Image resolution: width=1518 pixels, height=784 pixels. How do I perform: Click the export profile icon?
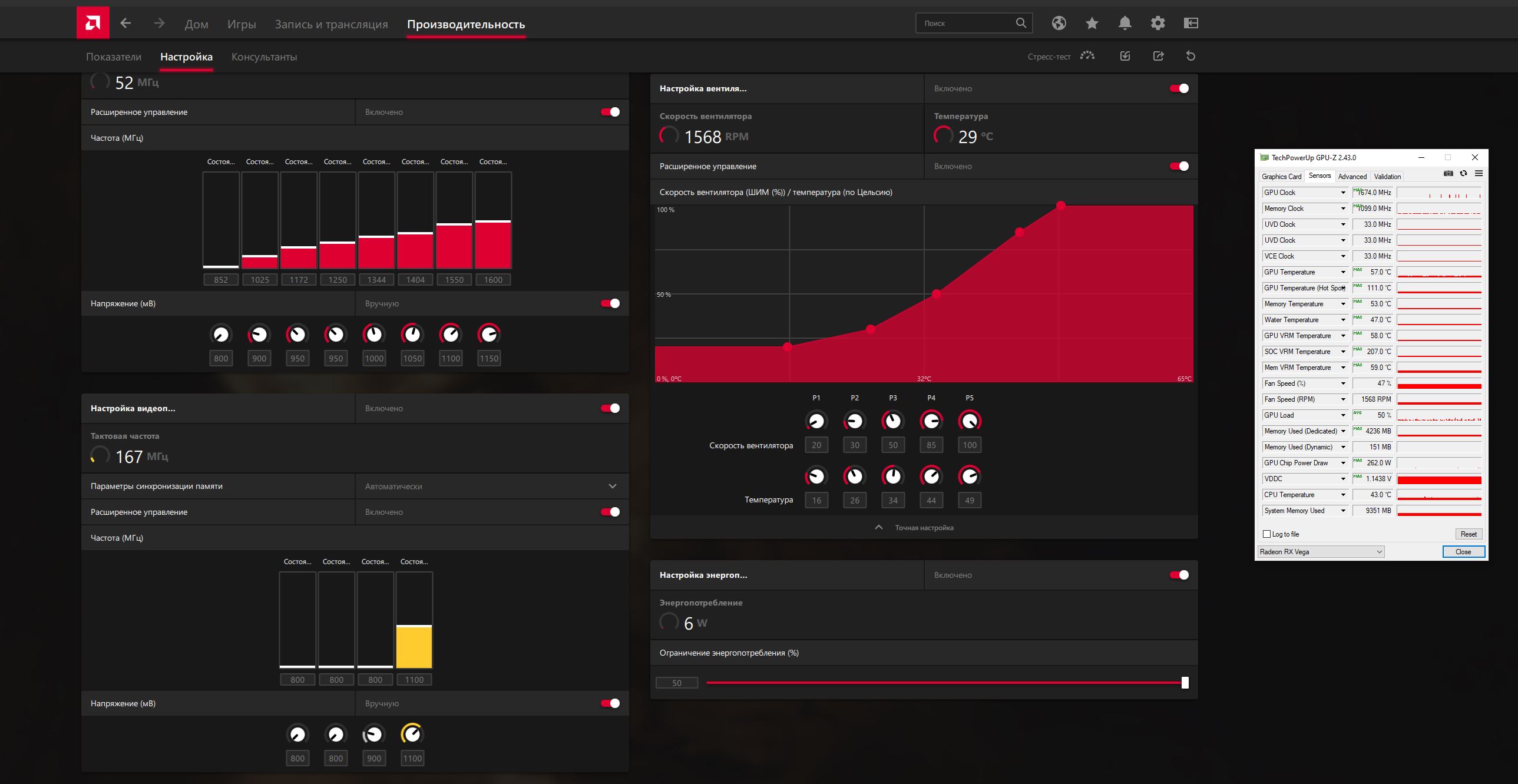[x=1158, y=56]
